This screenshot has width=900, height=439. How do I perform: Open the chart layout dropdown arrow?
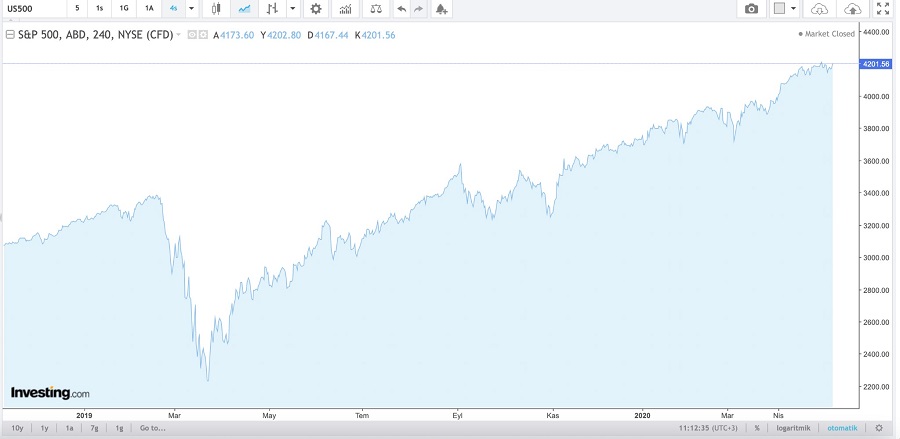(x=794, y=9)
